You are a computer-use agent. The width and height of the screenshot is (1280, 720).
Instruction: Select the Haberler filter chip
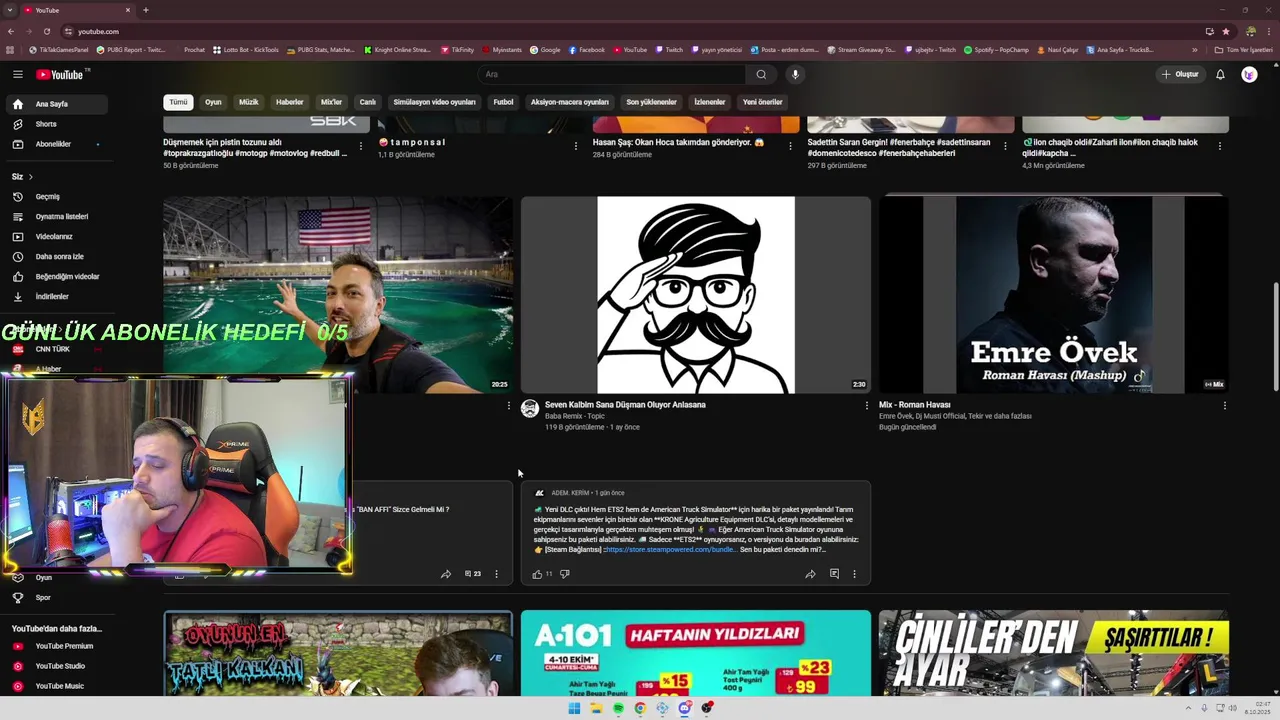point(290,102)
